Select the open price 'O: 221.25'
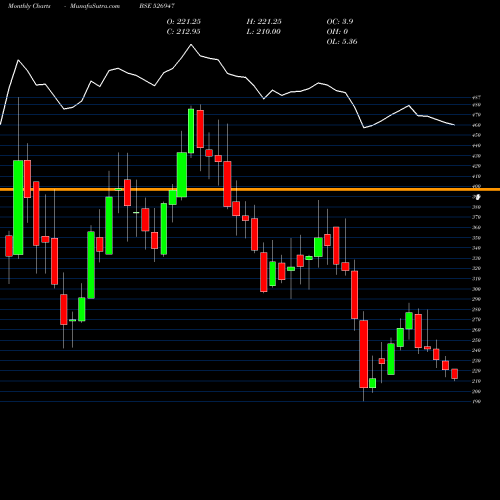This screenshot has width=500, height=500. (184, 21)
